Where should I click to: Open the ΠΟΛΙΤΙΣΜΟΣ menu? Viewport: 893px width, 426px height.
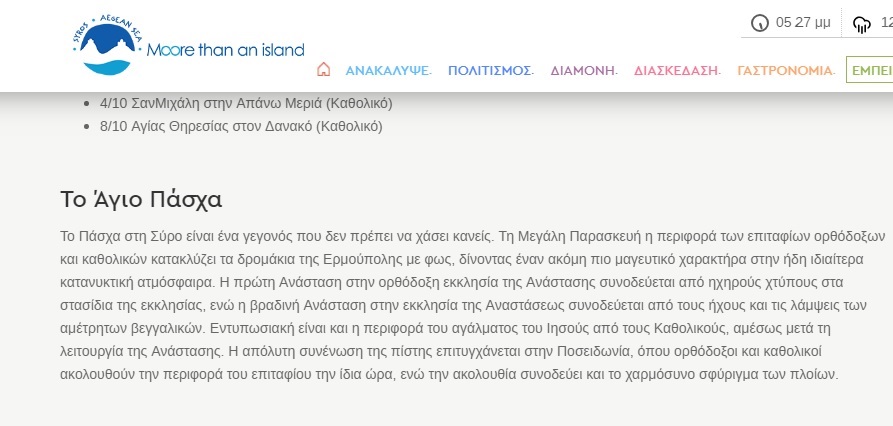click(x=490, y=71)
